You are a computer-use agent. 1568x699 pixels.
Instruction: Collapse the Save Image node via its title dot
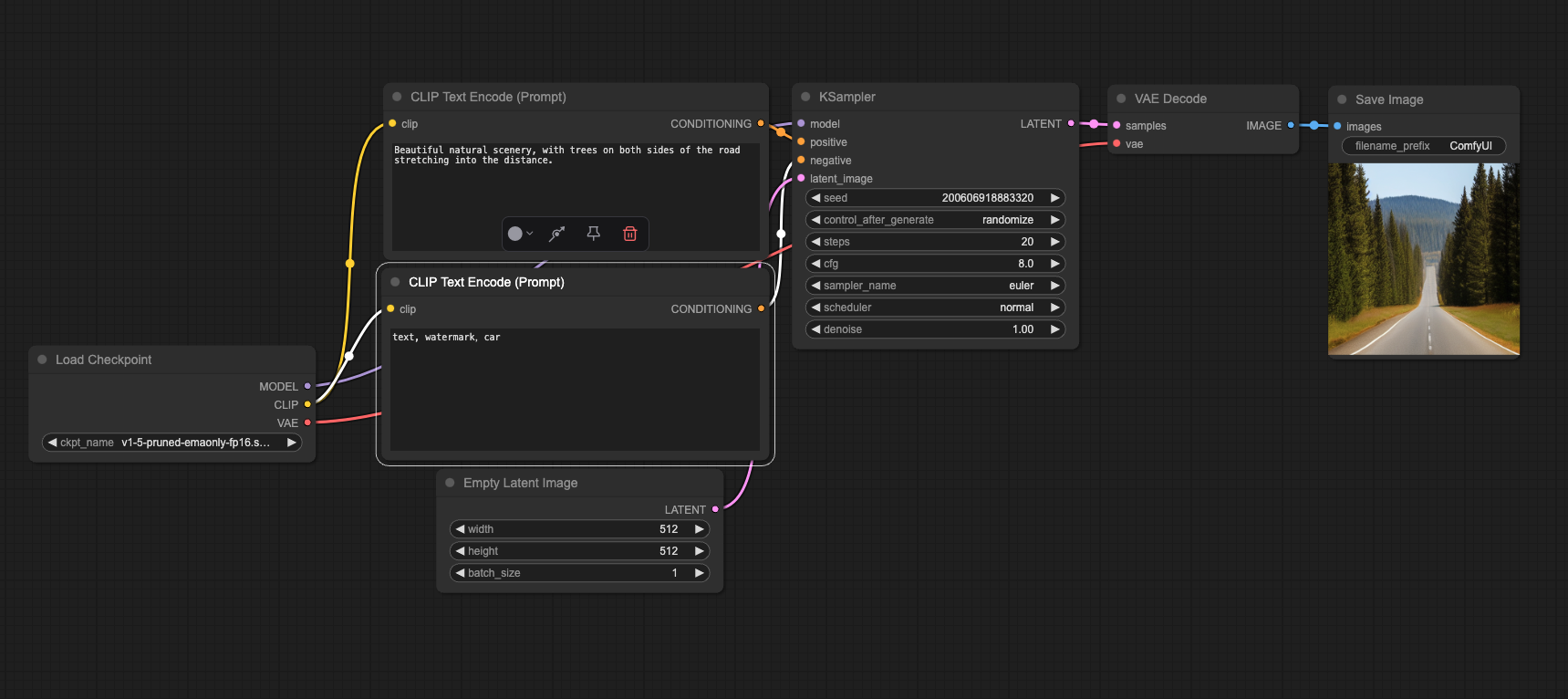[1342, 99]
